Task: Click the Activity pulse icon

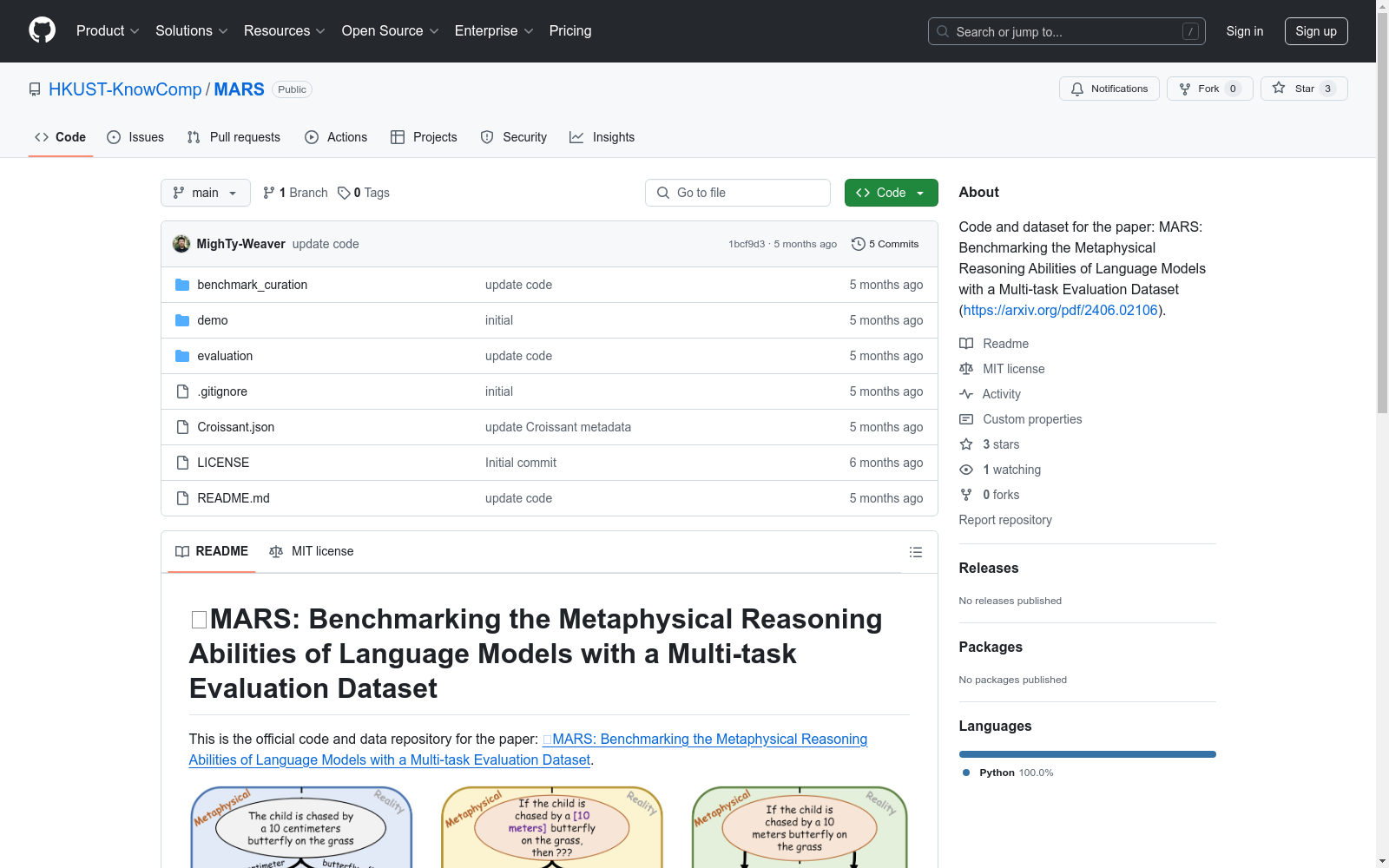Action: pyautogui.click(x=966, y=394)
